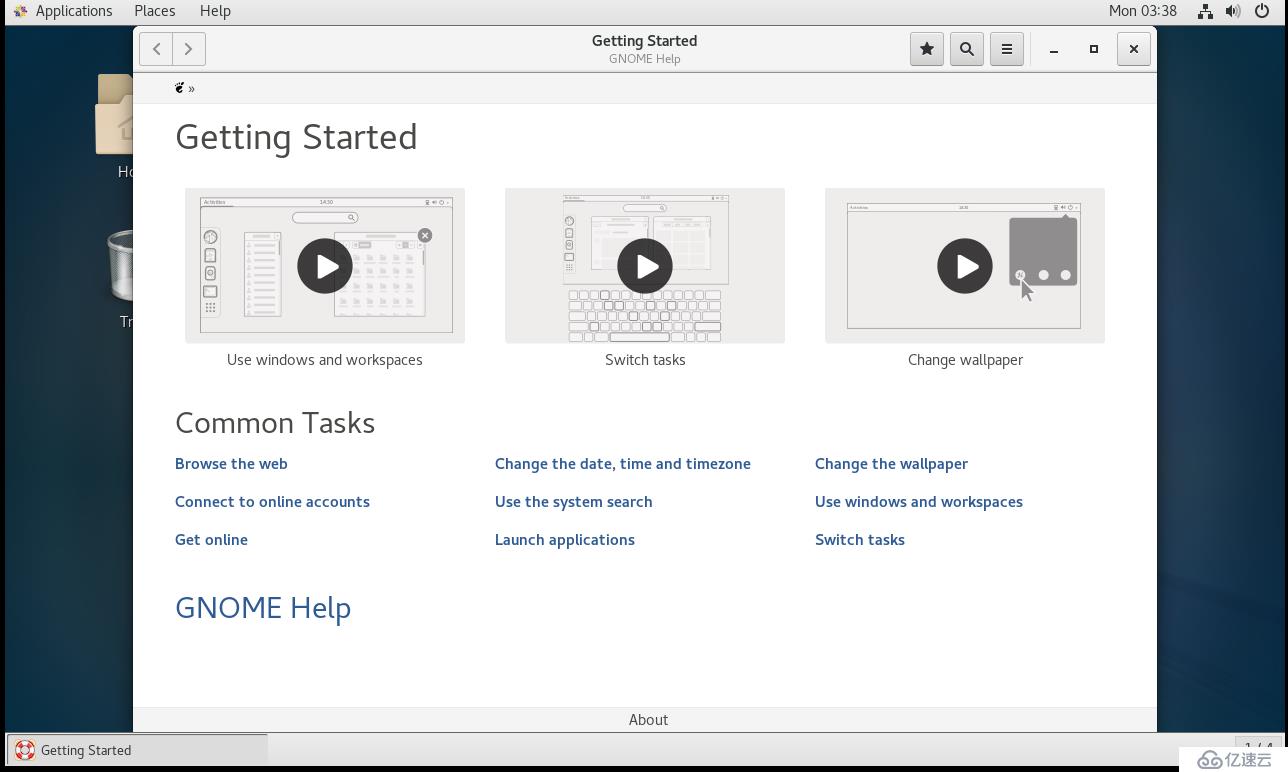Image resolution: width=1288 pixels, height=772 pixels.
Task: Open Change the date, time and timezone
Action: (x=623, y=464)
